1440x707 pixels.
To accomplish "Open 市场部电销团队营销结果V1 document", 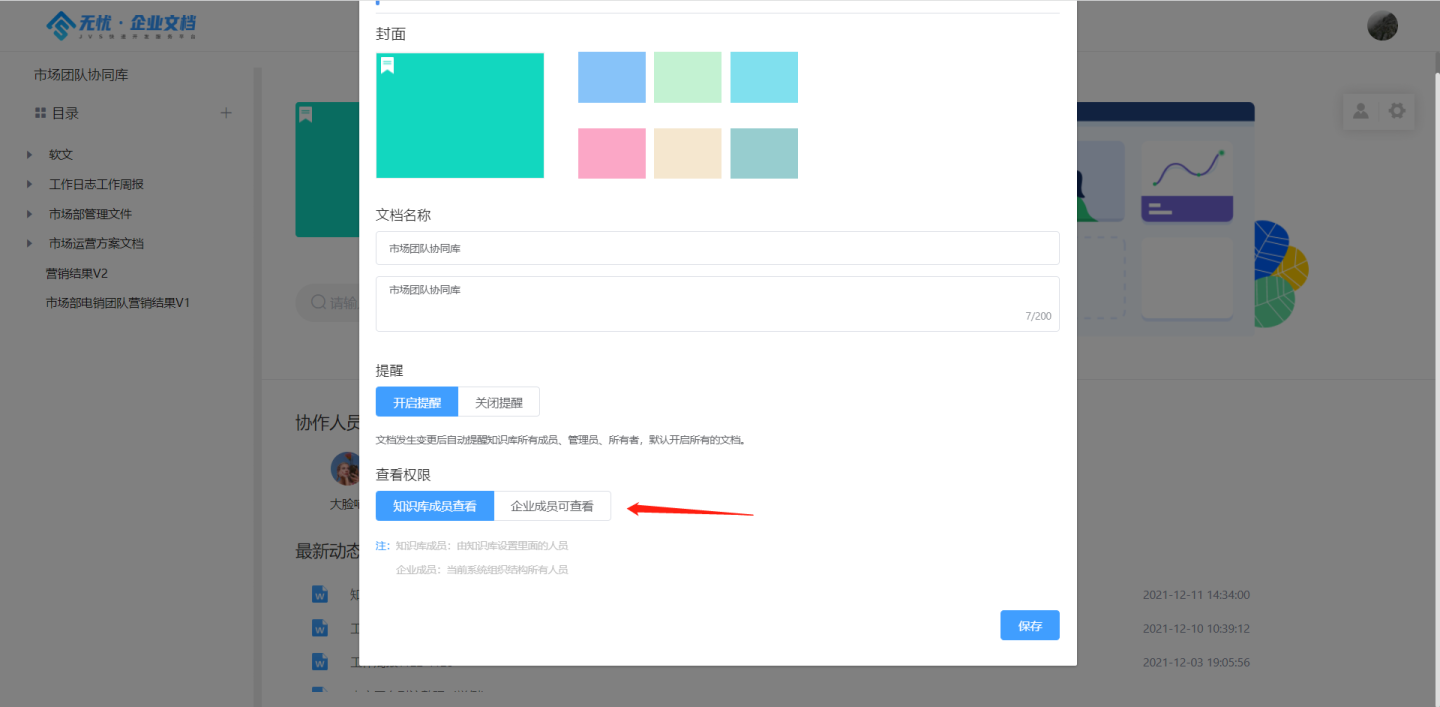I will [118, 302].
